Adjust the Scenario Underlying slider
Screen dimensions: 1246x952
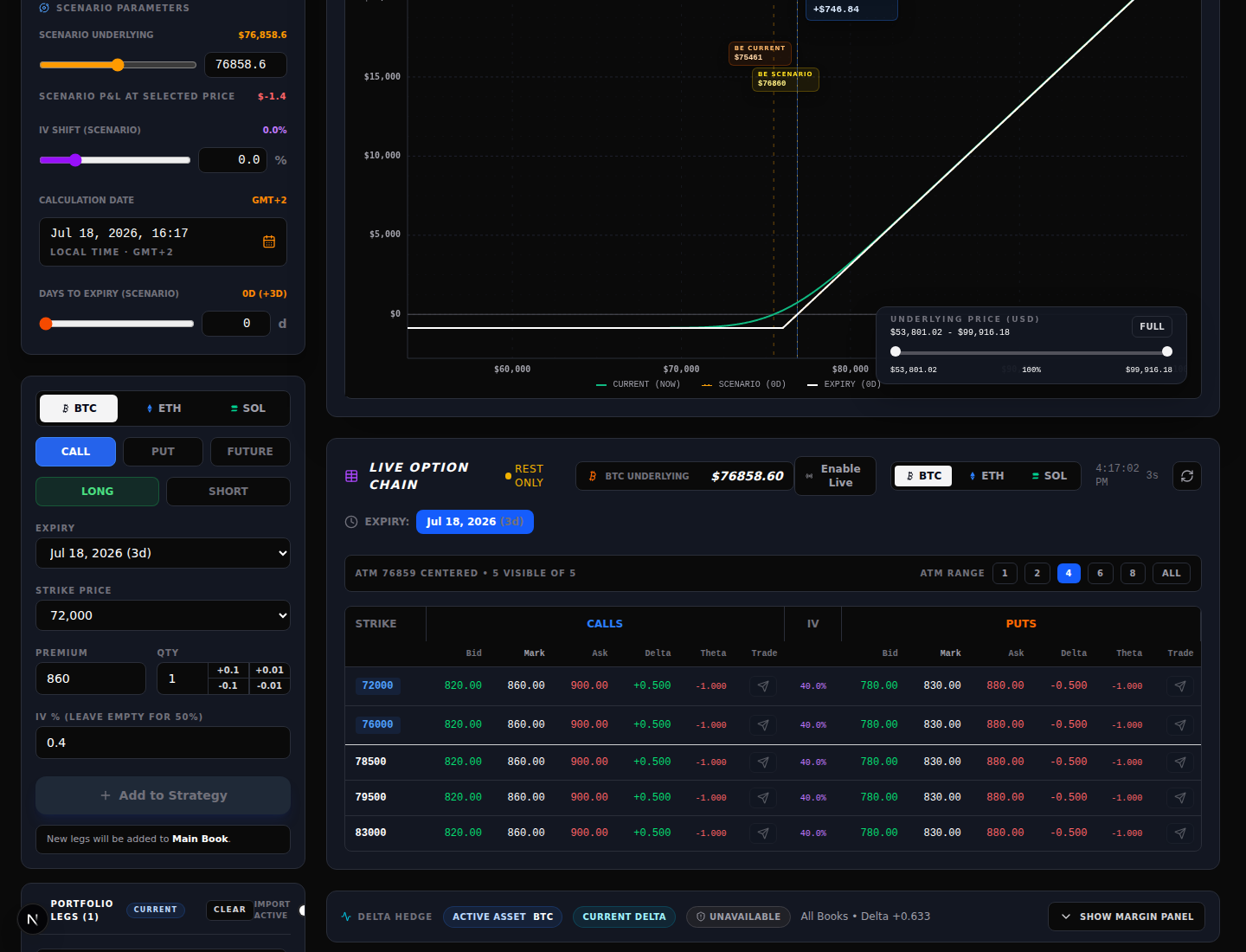point(118,65)
